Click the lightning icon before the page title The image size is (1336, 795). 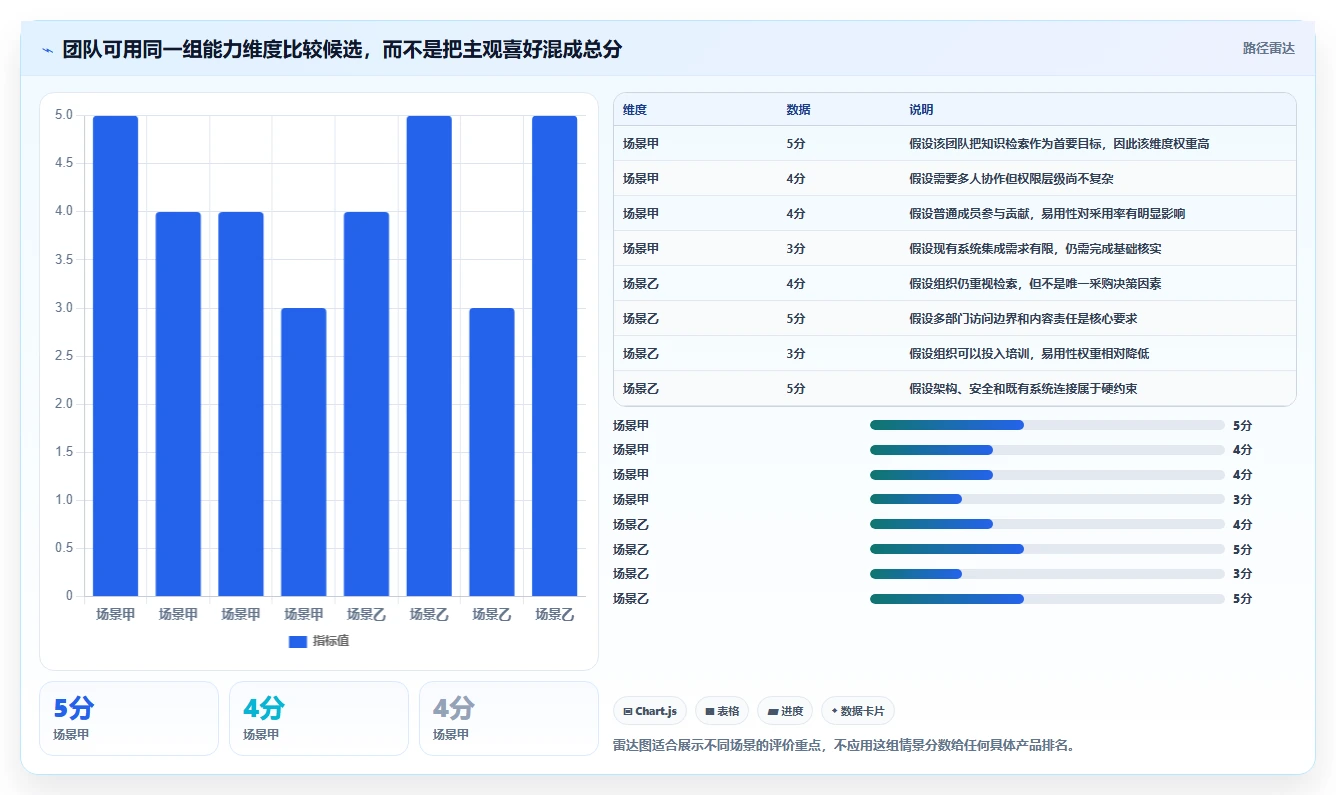pos(48,50)
